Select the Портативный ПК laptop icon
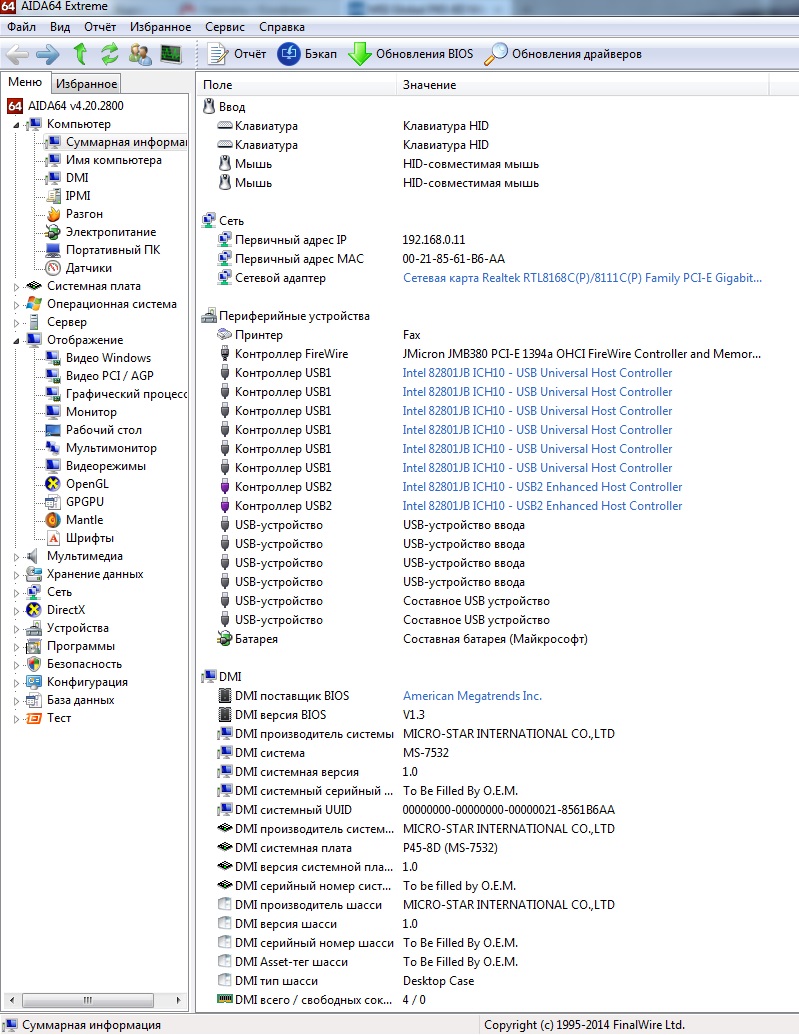The image size is (799, 1035). pos(53,250)
